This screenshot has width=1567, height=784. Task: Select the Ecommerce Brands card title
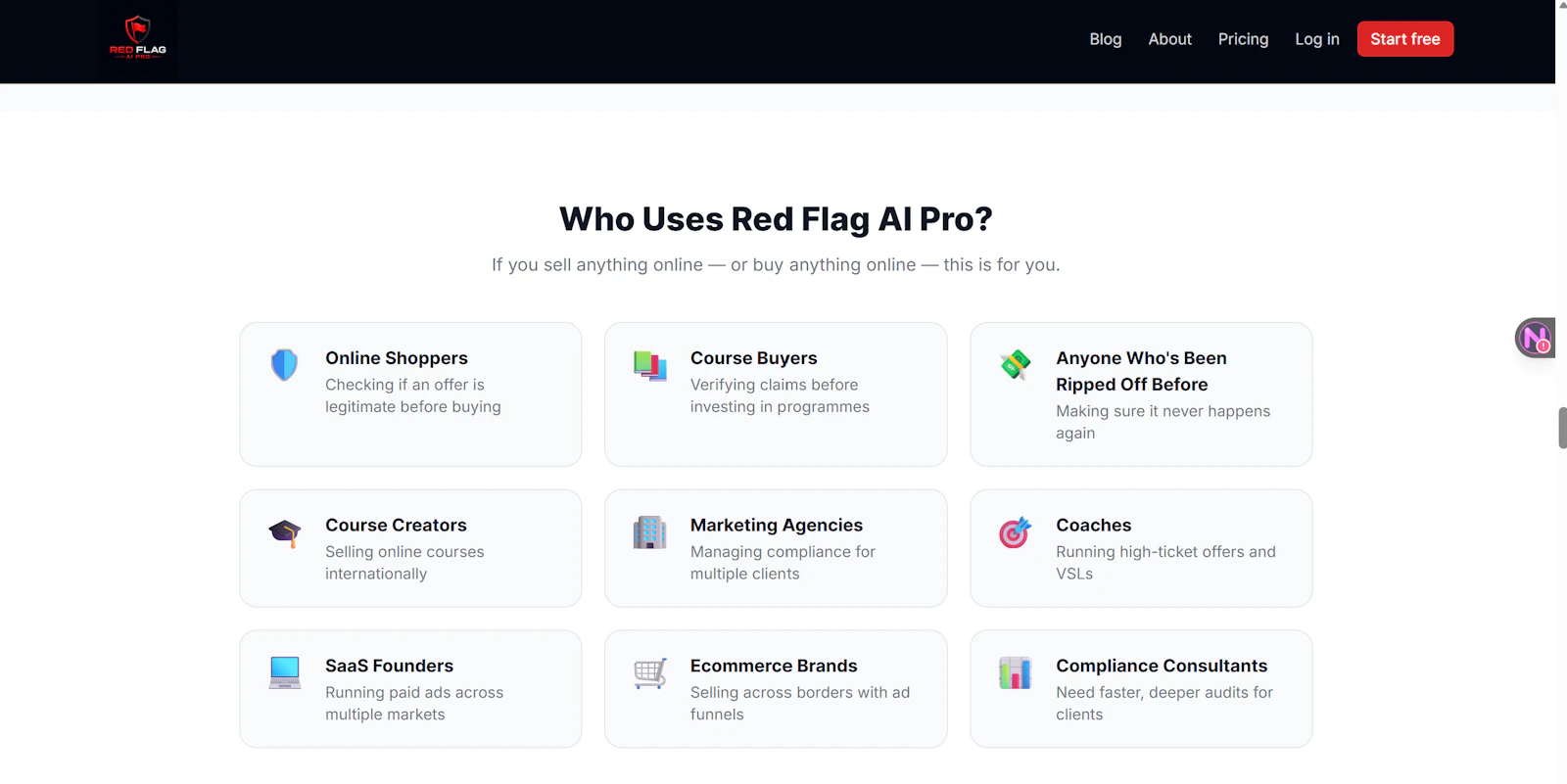point(774,666)
